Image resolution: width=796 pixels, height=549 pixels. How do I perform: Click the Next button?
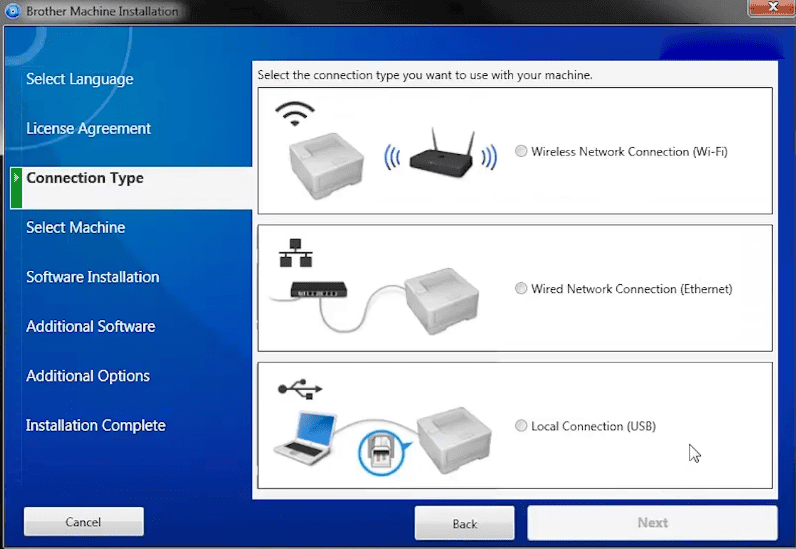point(652,523)
